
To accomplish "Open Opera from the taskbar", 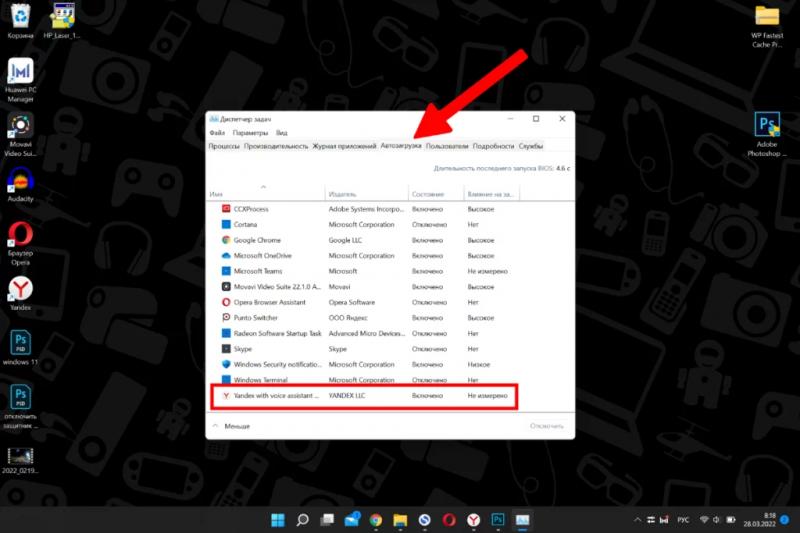I will [450, 520].
